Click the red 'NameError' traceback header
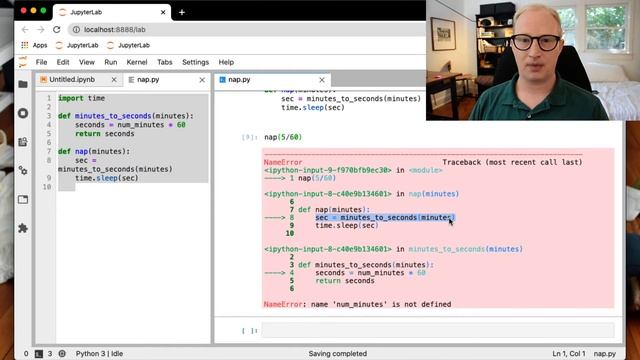 click(x=283, y=162)
